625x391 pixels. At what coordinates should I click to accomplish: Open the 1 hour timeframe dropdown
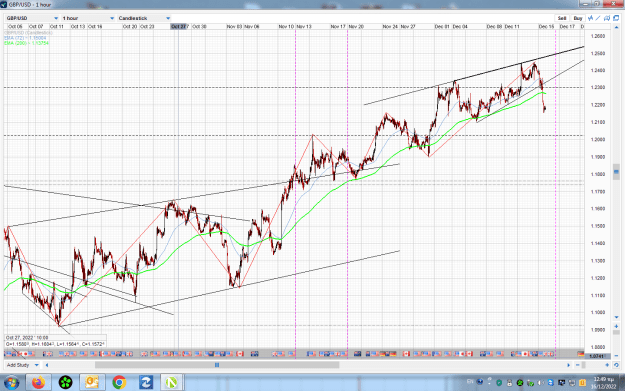(x=88, y=18)
